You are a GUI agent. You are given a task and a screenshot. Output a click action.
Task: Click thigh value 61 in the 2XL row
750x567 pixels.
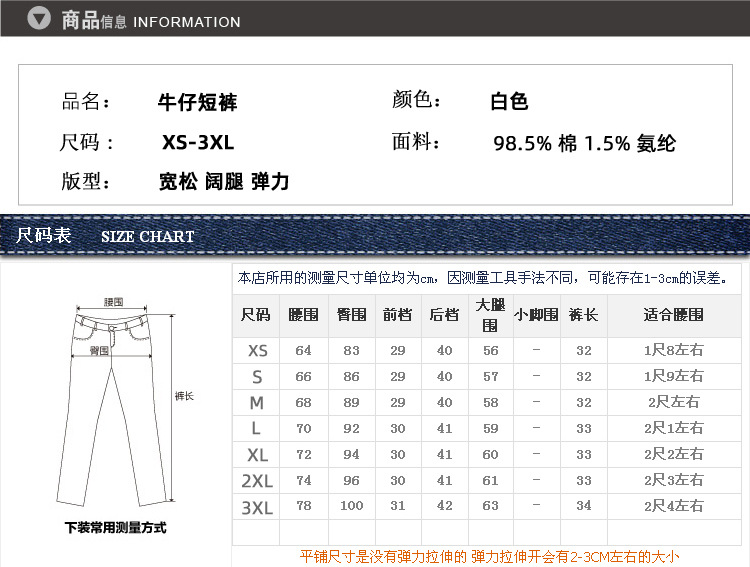tap(490, 480)
